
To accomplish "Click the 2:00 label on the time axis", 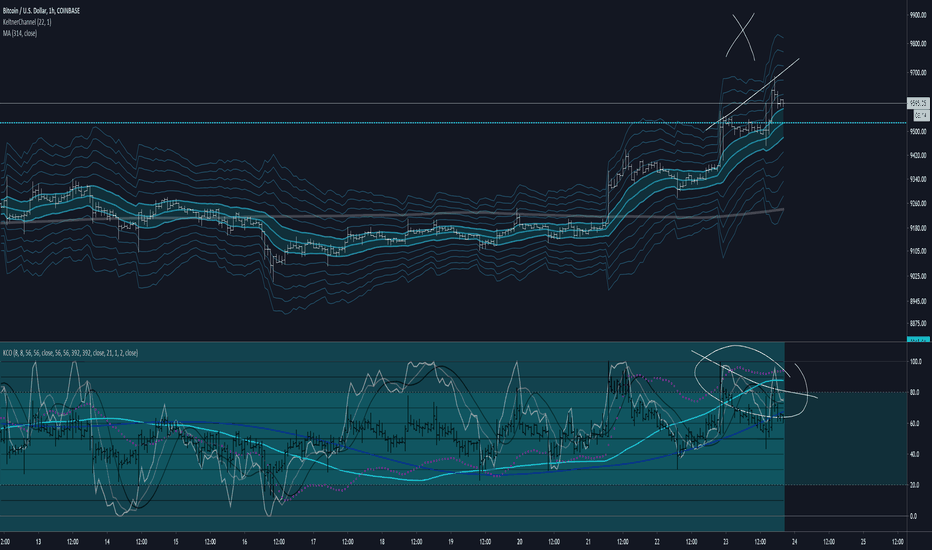I will click(5, 542).
